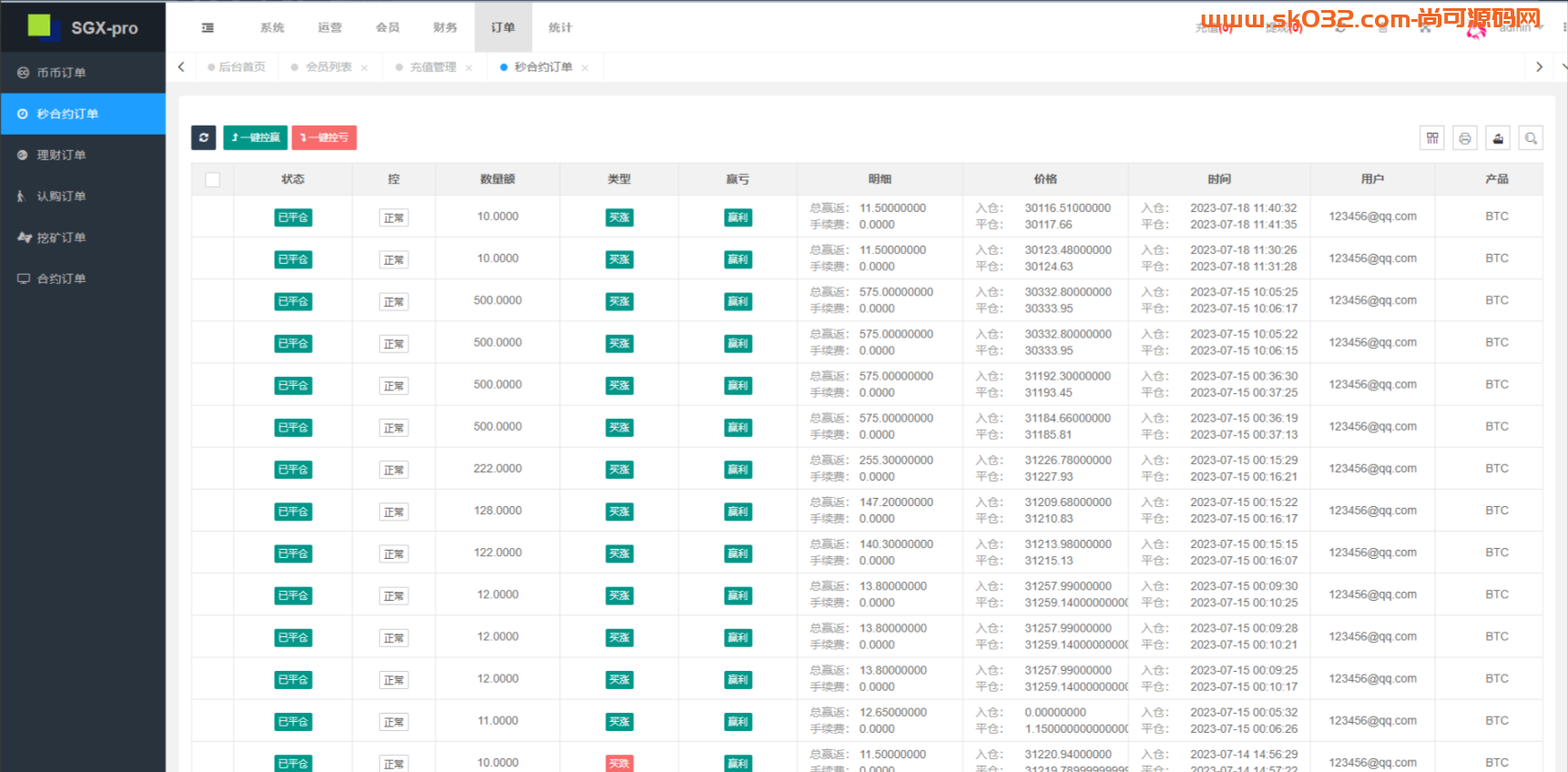
Task: Close the 充值管理 tab
Action: (469, 67)
